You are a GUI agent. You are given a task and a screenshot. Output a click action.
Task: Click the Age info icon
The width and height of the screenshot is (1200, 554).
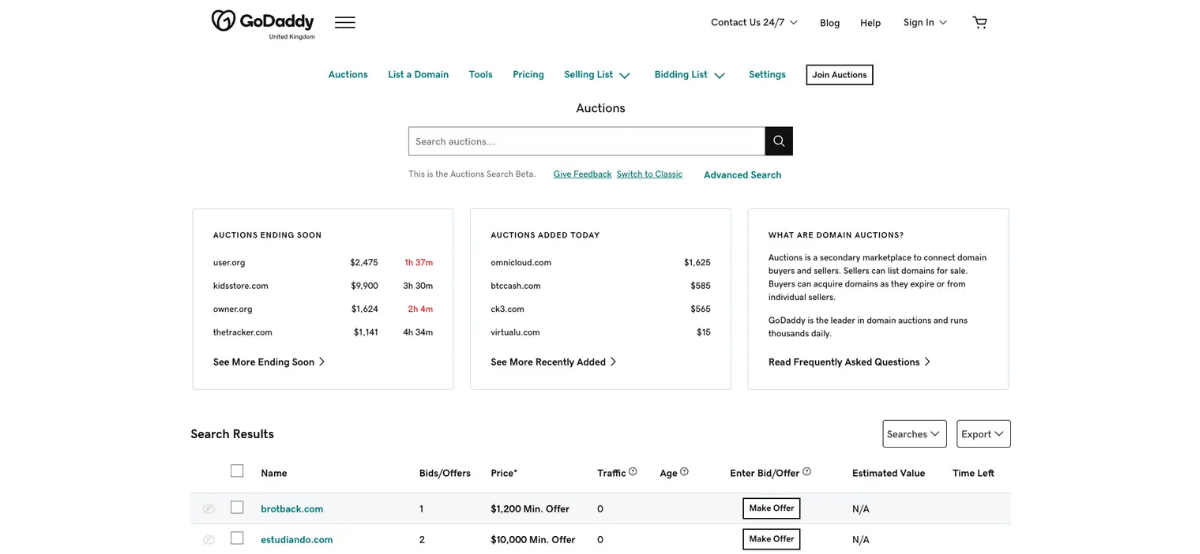tap(684, 472)
